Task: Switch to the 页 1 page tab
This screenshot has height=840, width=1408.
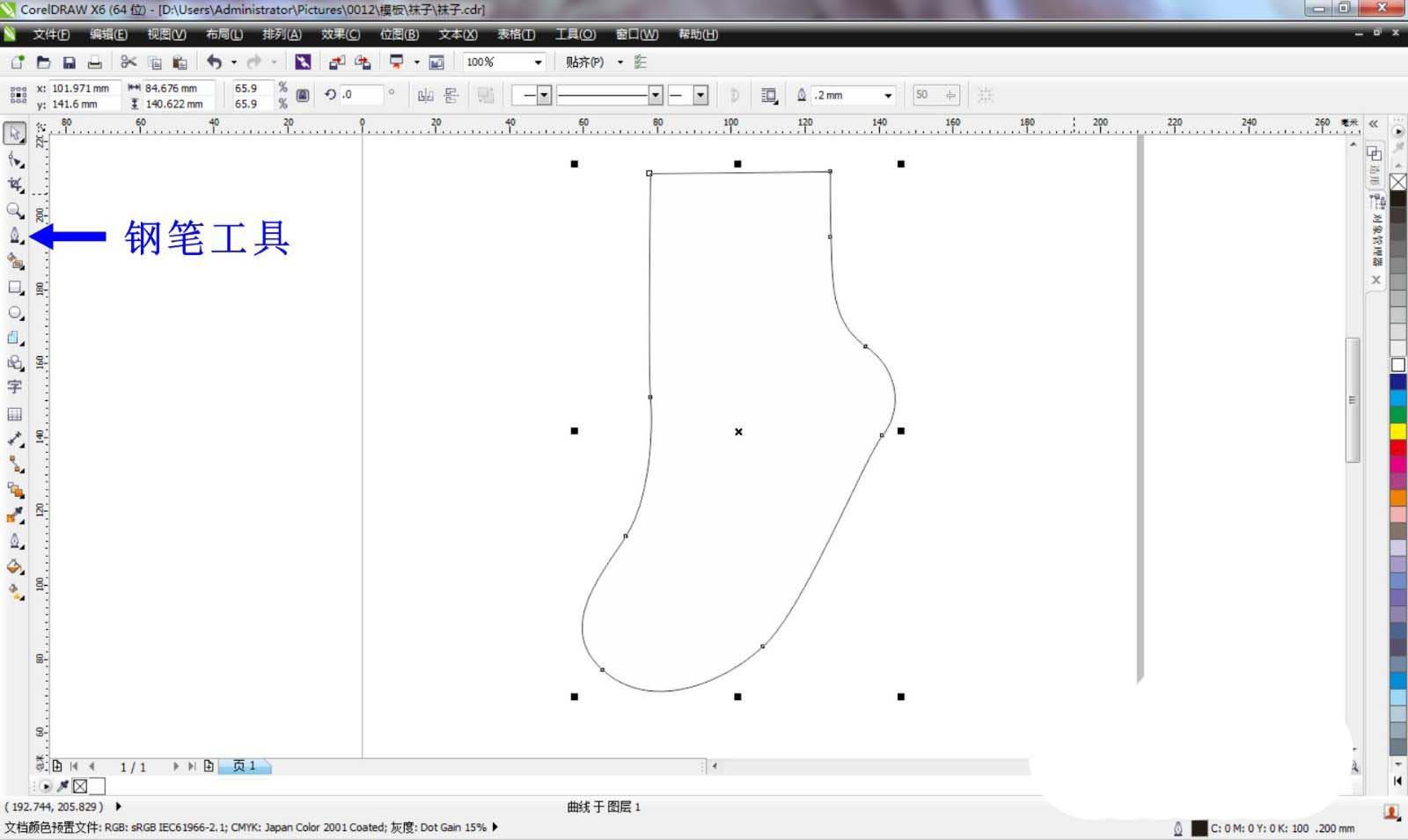Action: 245,765
